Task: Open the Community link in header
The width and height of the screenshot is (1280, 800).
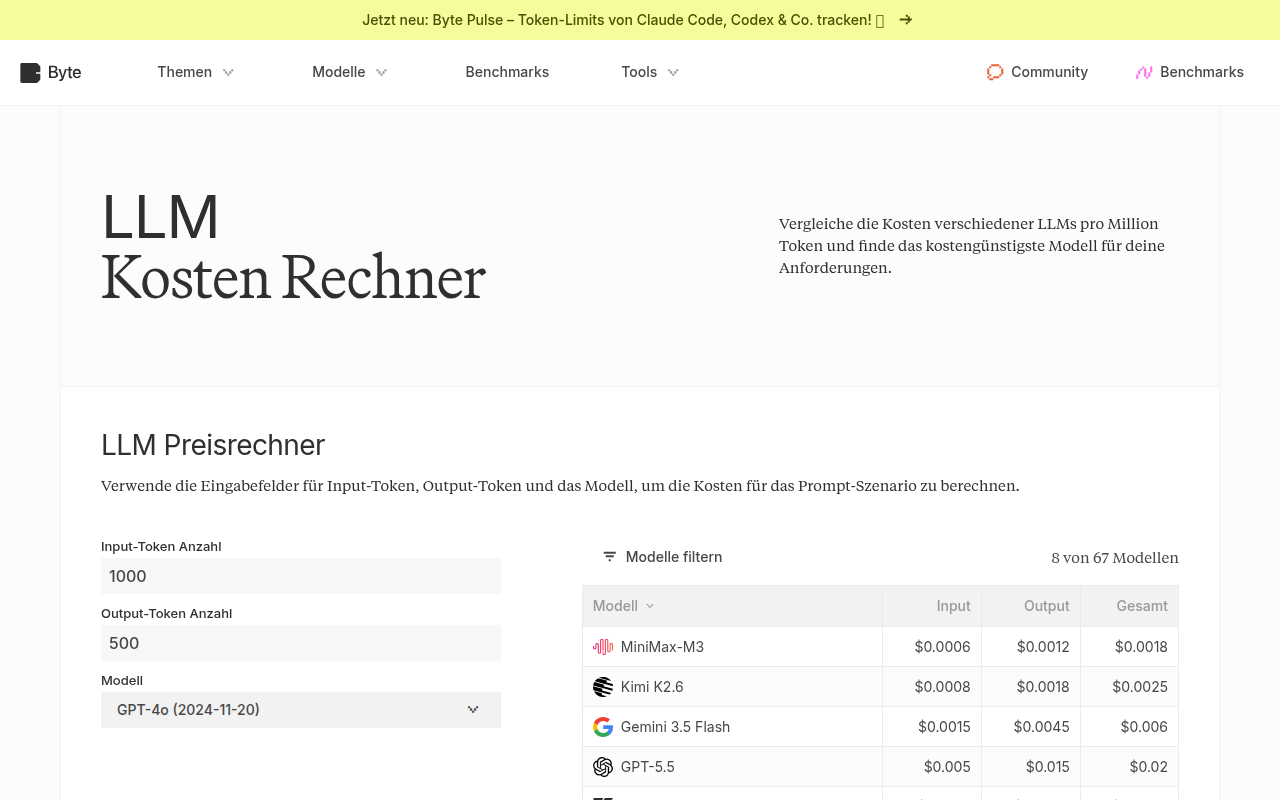Action: (x=1037, y=72)
